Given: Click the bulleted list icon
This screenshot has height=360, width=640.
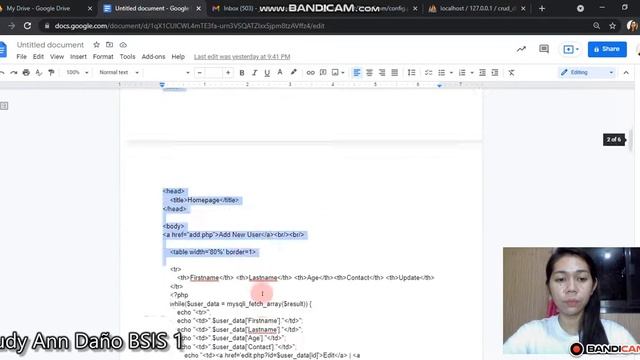Looking at the screenshot, I should click(442, 73).
